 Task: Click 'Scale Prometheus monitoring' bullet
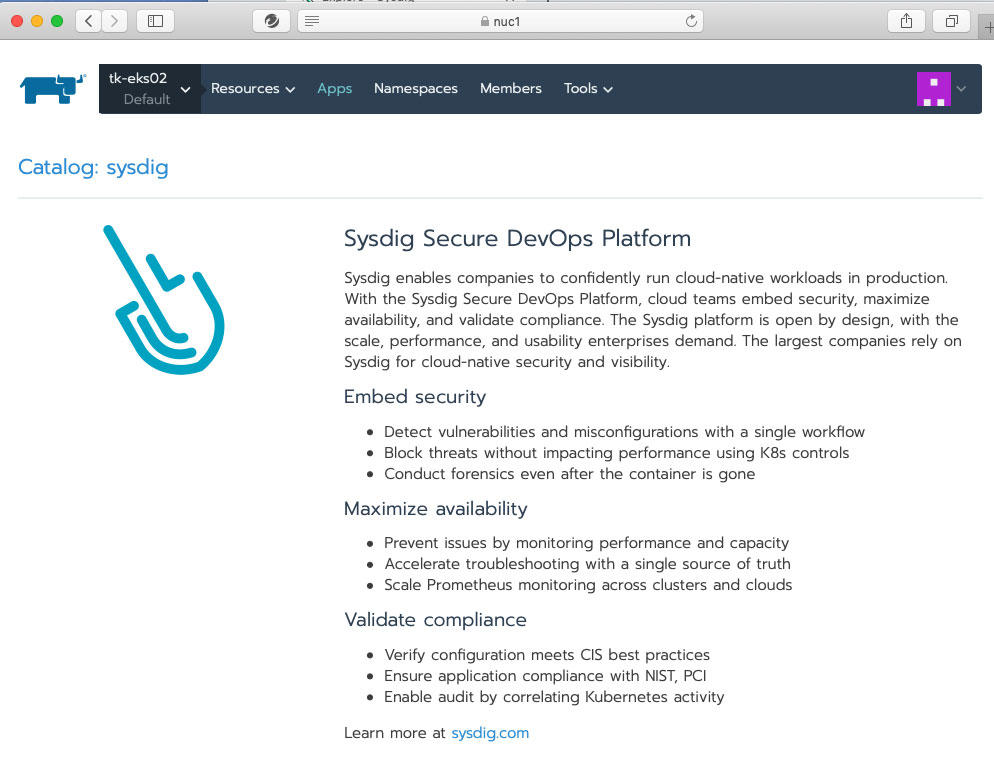(x=588, y=585)
